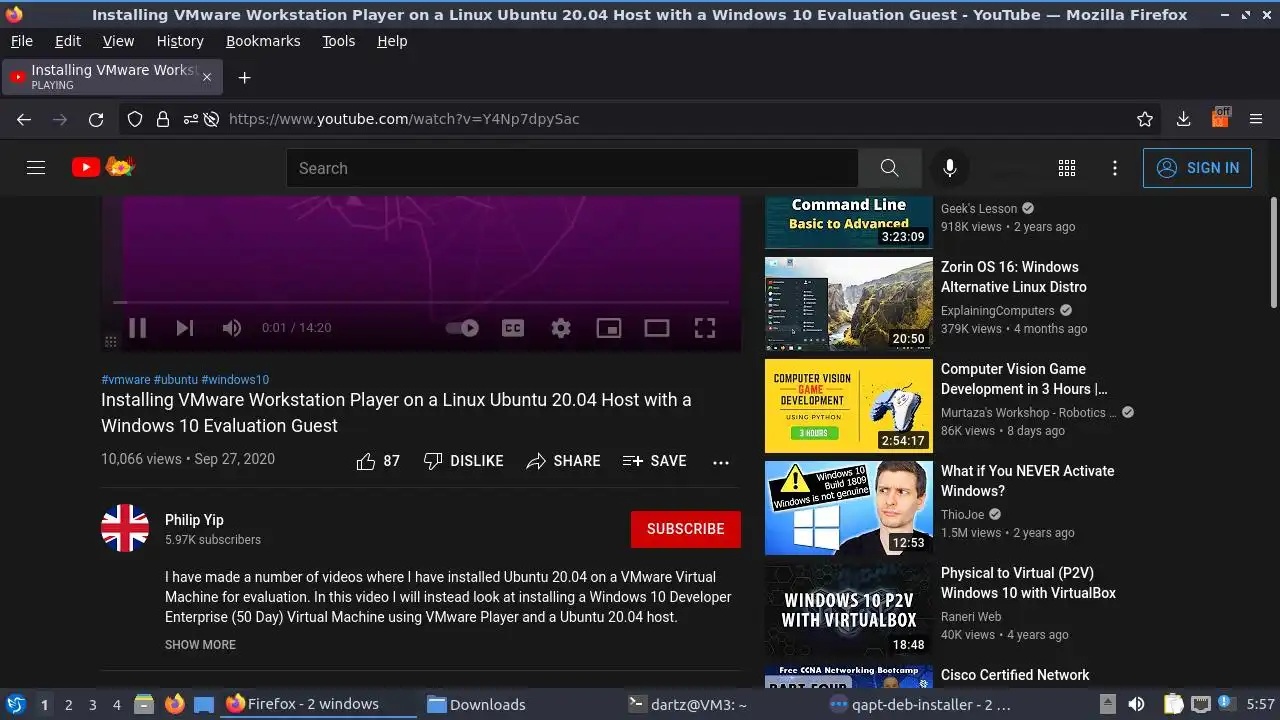Show site security padlock info
This screenshot has height=720, width=1280.
click(x=163, y=119)
